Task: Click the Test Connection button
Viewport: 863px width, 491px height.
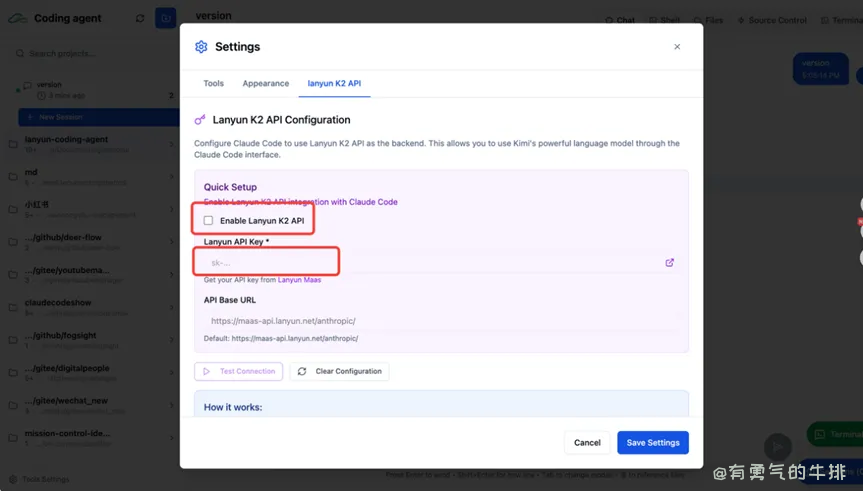Action: click(x=238, y=372)
